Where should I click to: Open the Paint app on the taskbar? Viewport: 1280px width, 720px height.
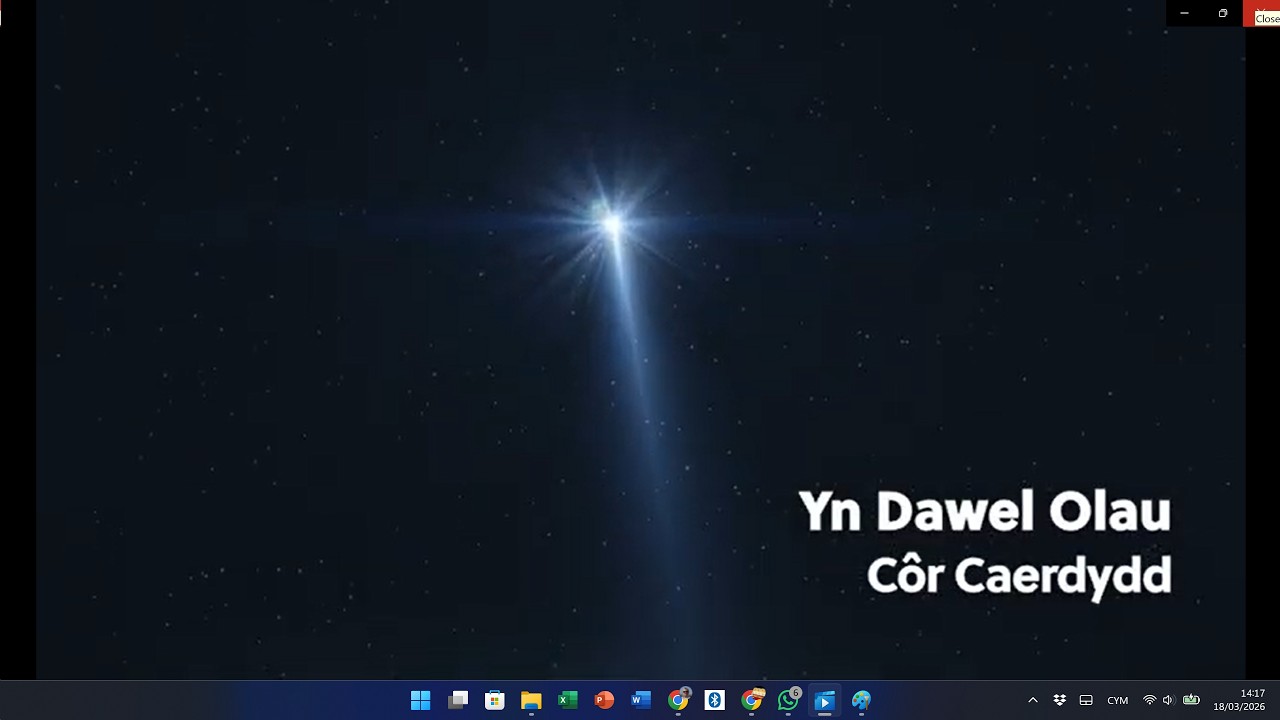point(862,700)
